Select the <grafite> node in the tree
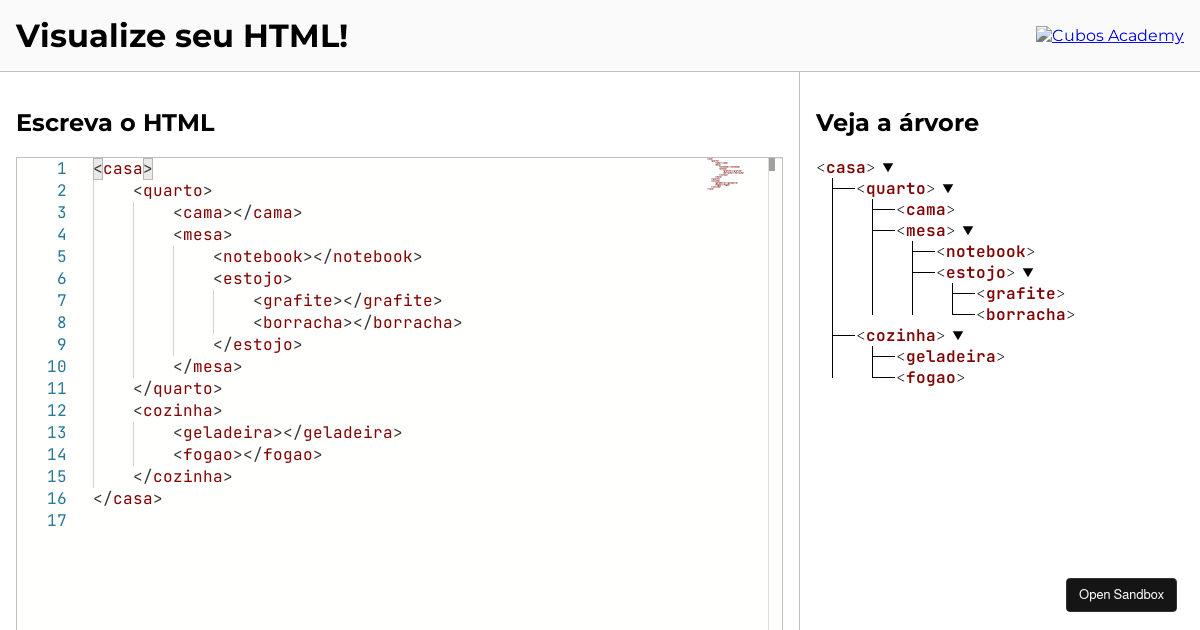The height and width of the screenshot is (630, 1200). 1020,293
